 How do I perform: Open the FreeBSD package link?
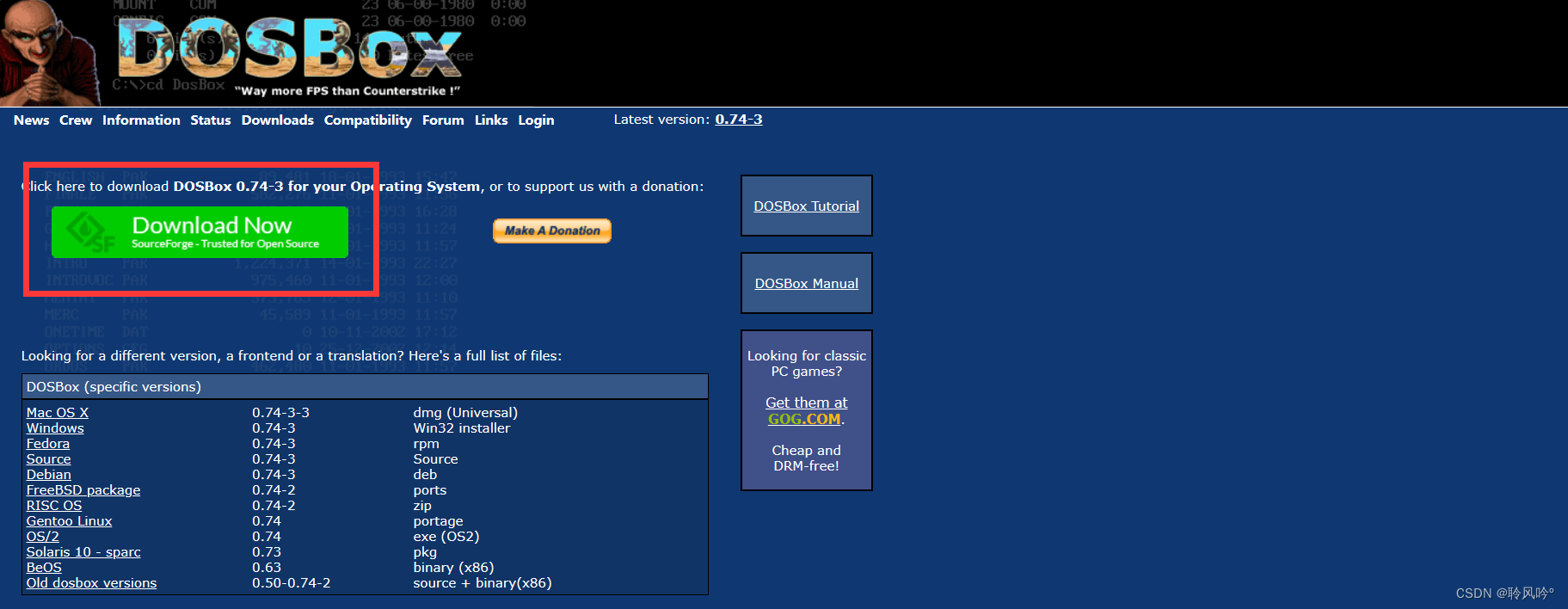(x=83, y=490)
